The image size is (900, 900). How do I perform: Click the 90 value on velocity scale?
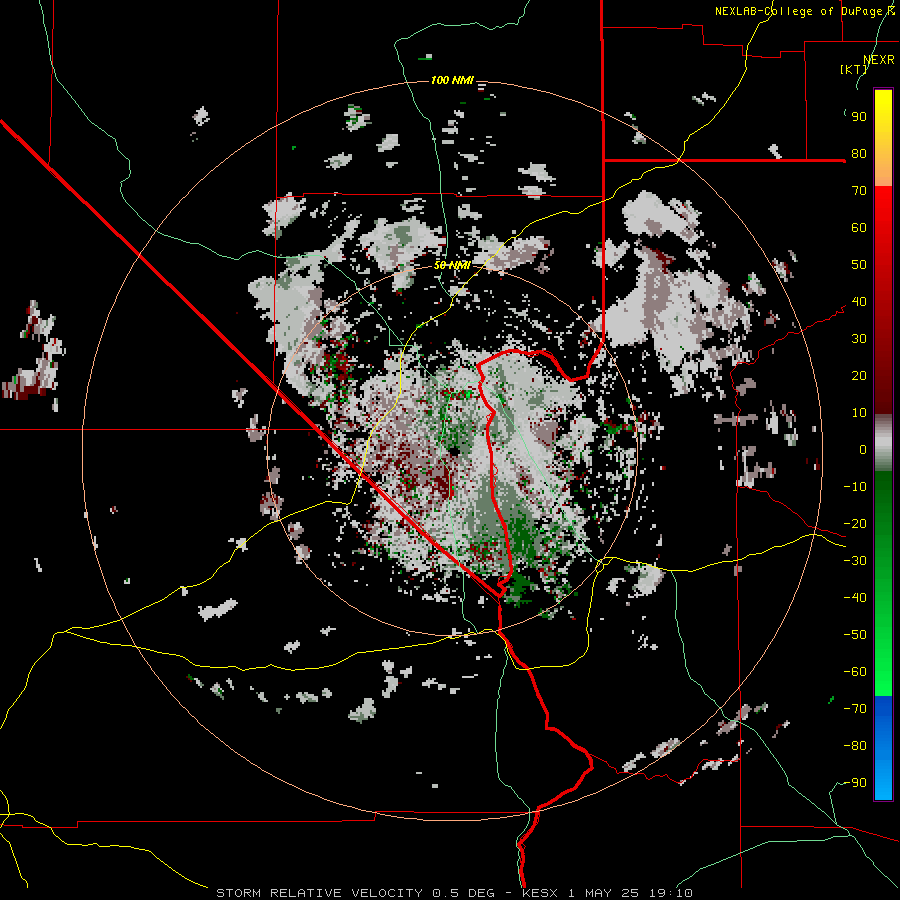(859, 117)
